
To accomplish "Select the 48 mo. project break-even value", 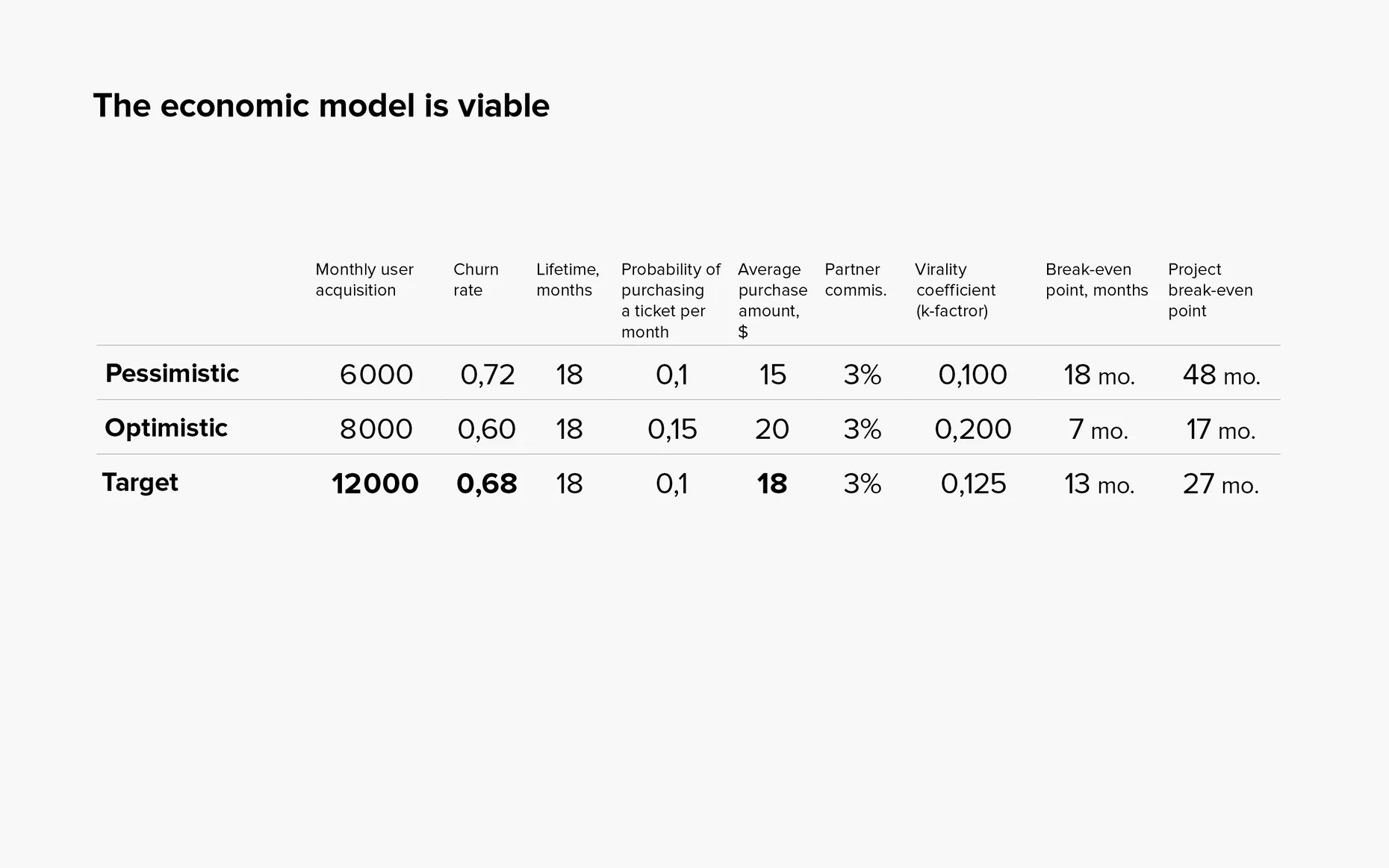I will coord(1221,375).
